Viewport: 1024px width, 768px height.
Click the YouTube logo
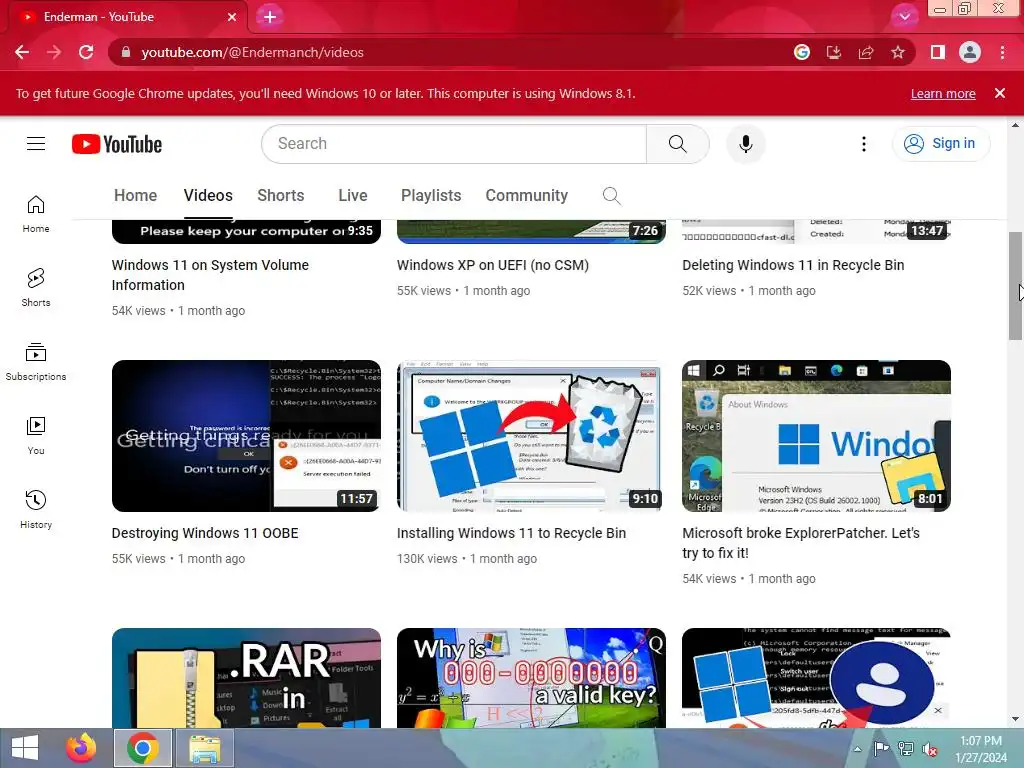point(117,144)
